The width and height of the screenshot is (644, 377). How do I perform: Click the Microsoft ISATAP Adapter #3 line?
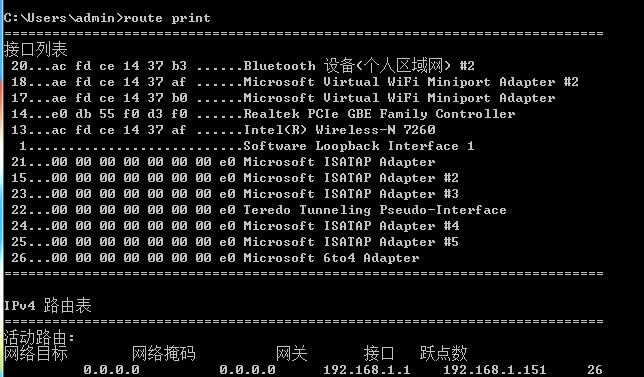coord(235,194)
